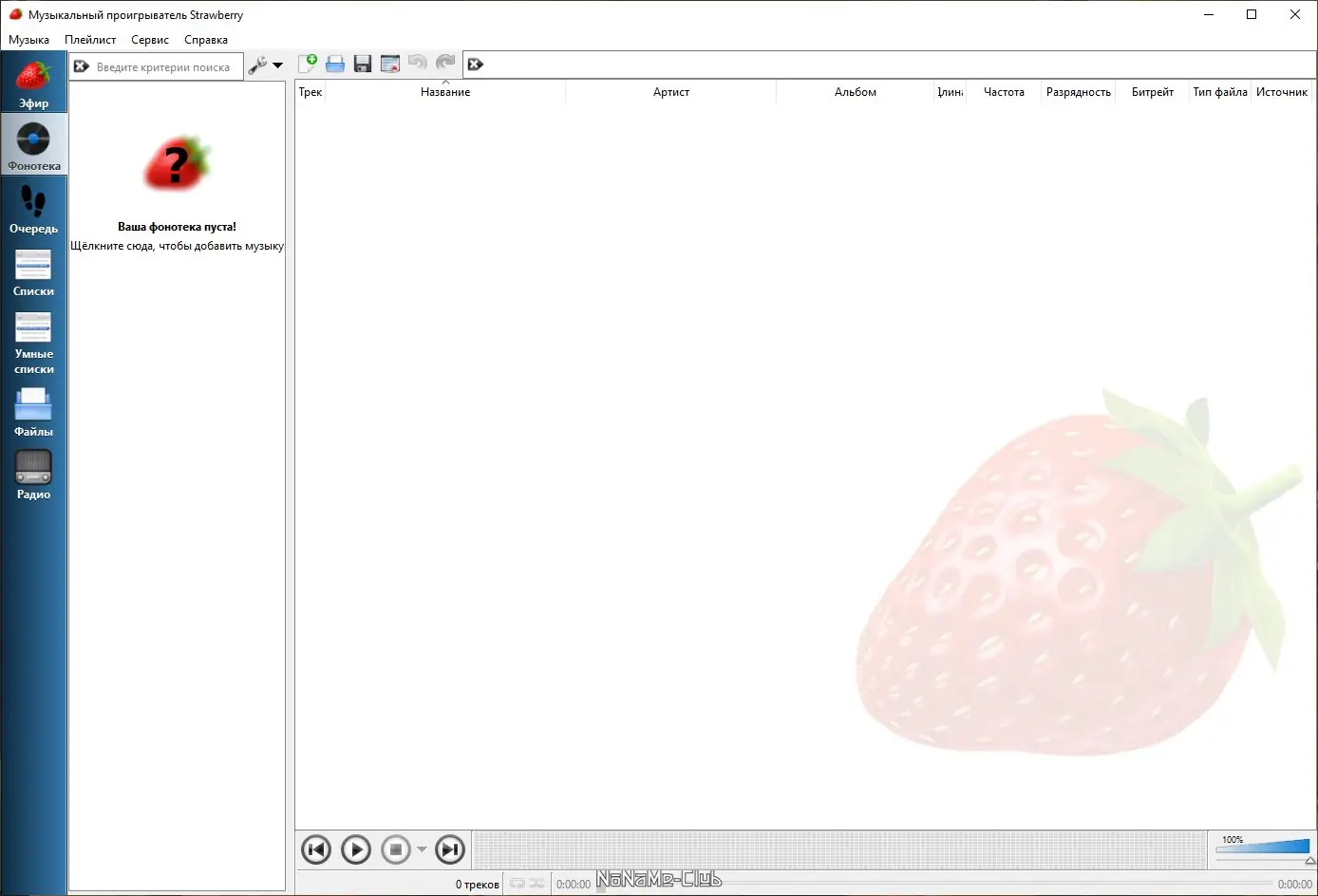Click the '0 треков' status text
This screenshot has height=896, width=1318.
click(478, 885)
